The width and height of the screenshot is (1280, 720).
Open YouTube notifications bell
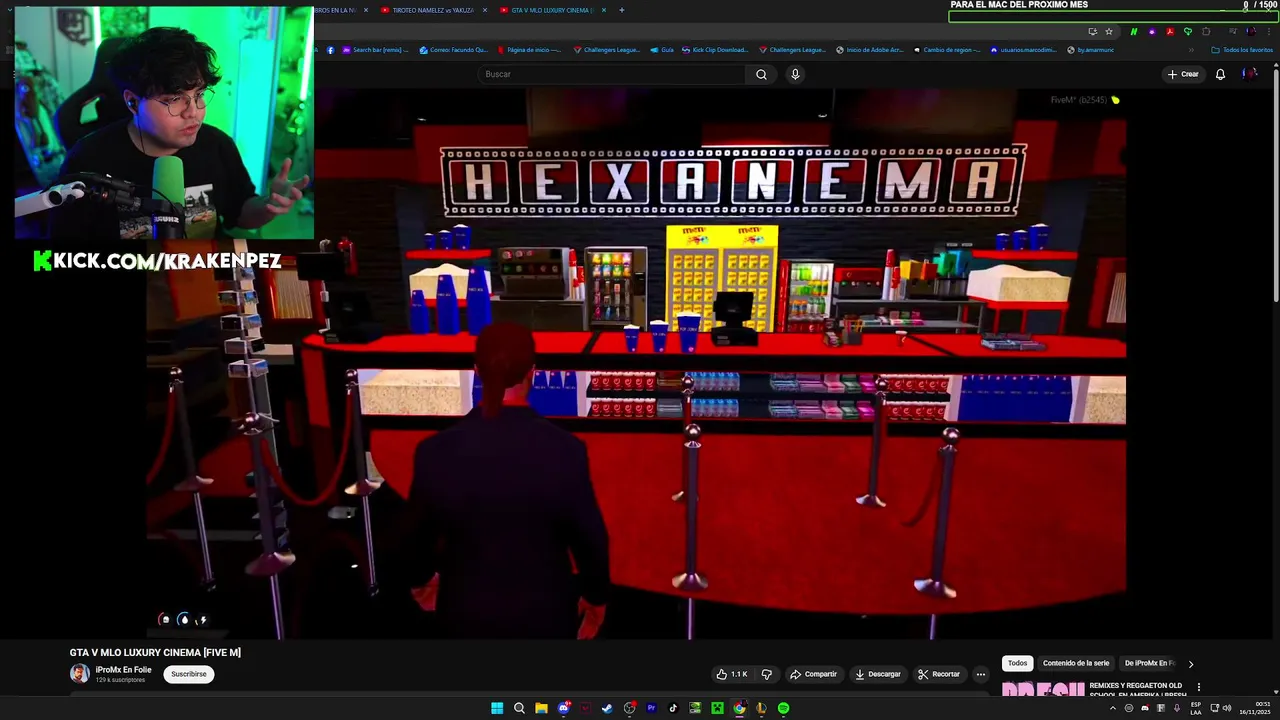click(x=1220, y=74)
